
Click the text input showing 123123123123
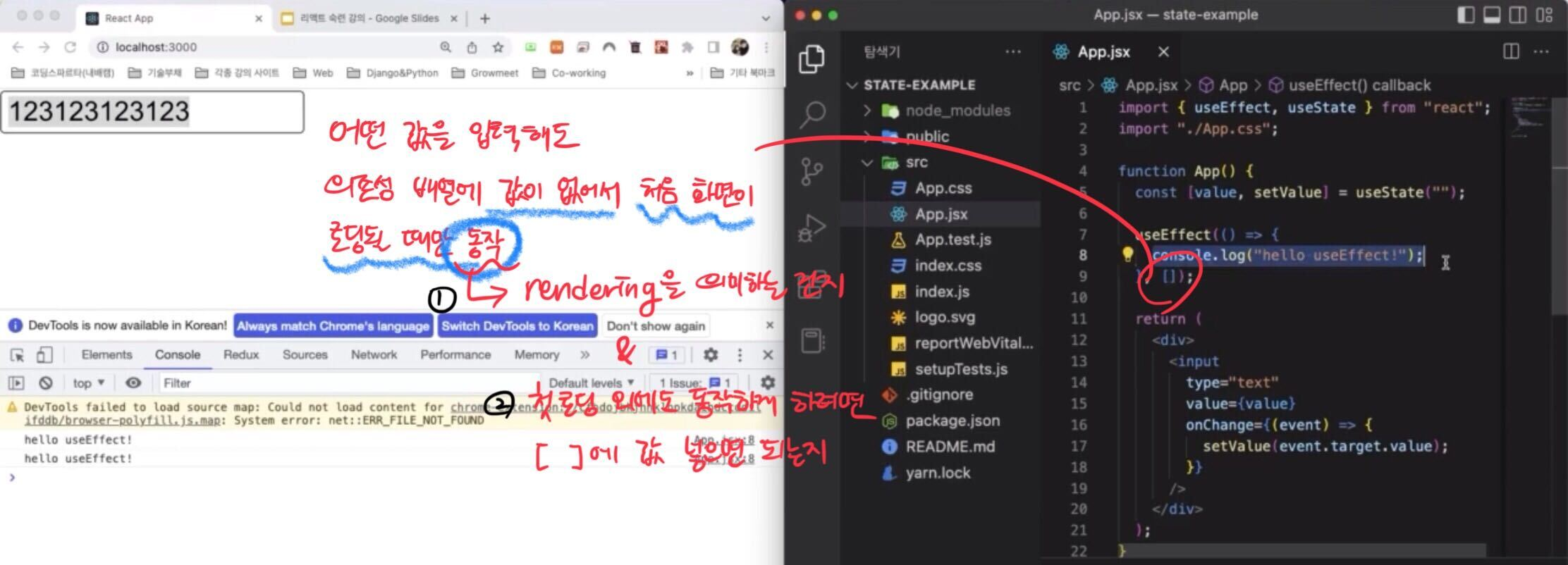(152, 112)
